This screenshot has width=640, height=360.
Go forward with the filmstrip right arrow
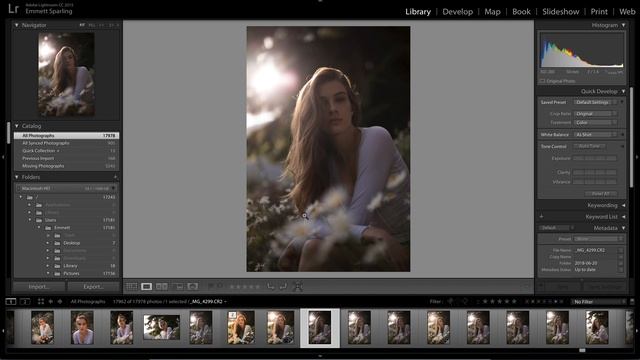click(x=60, y=302)
